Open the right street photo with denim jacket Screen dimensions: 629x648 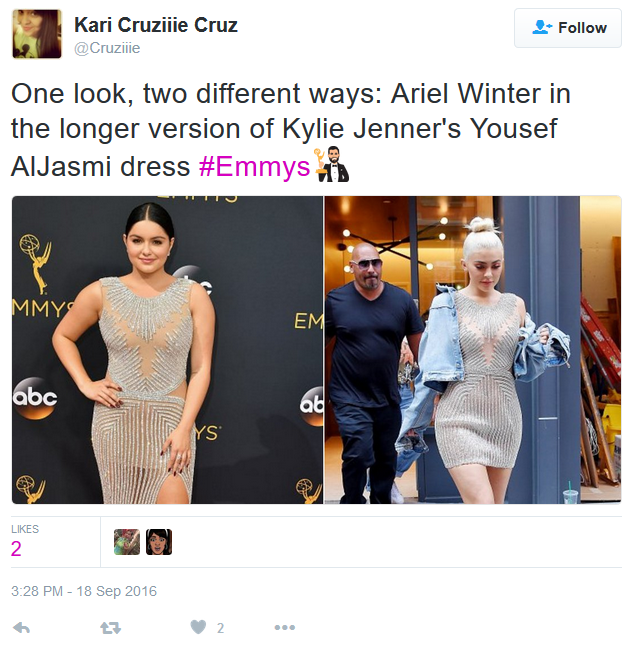[473, 350]
